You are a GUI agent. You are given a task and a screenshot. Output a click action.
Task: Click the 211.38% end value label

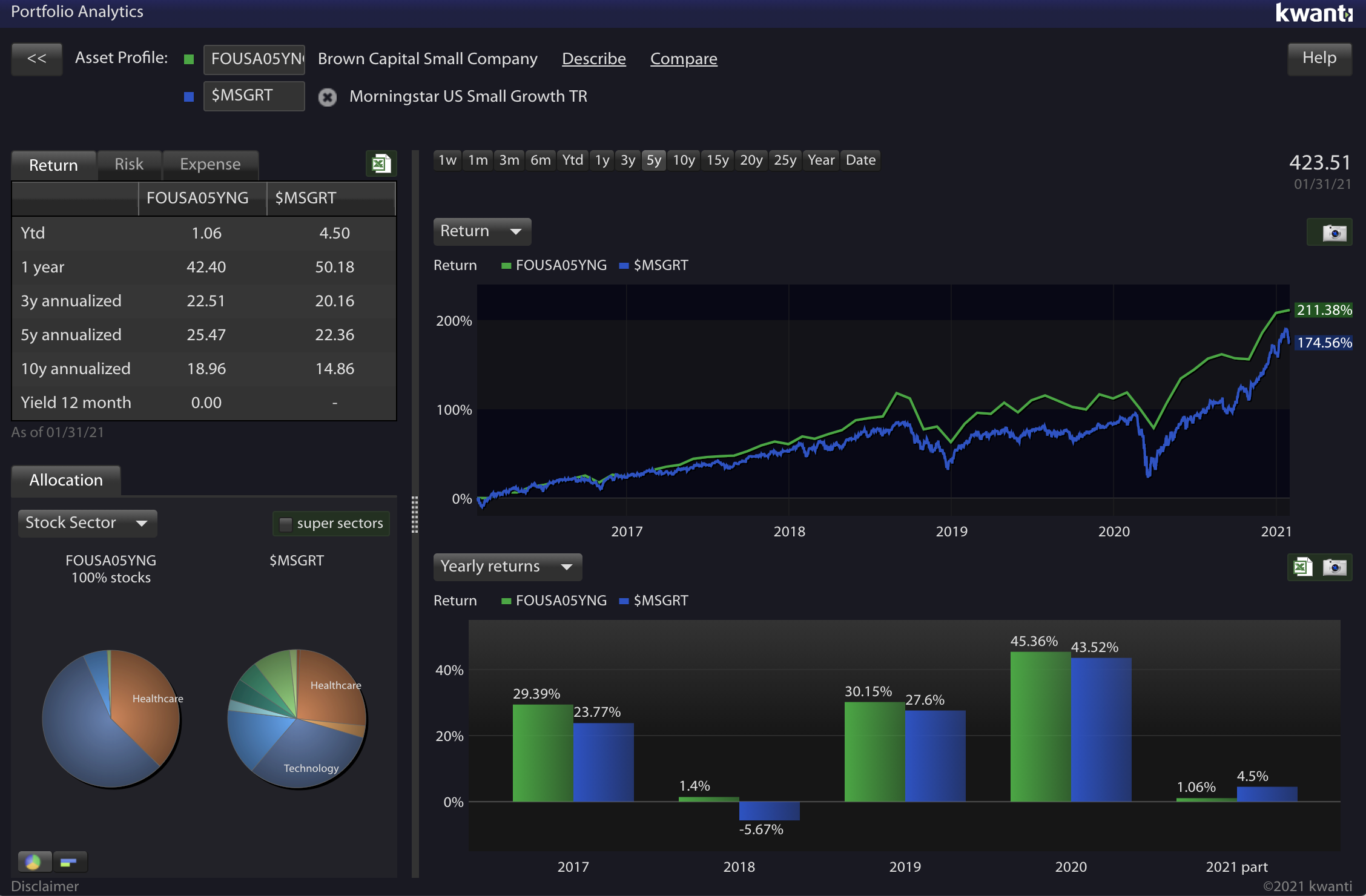click(1324, 310)
